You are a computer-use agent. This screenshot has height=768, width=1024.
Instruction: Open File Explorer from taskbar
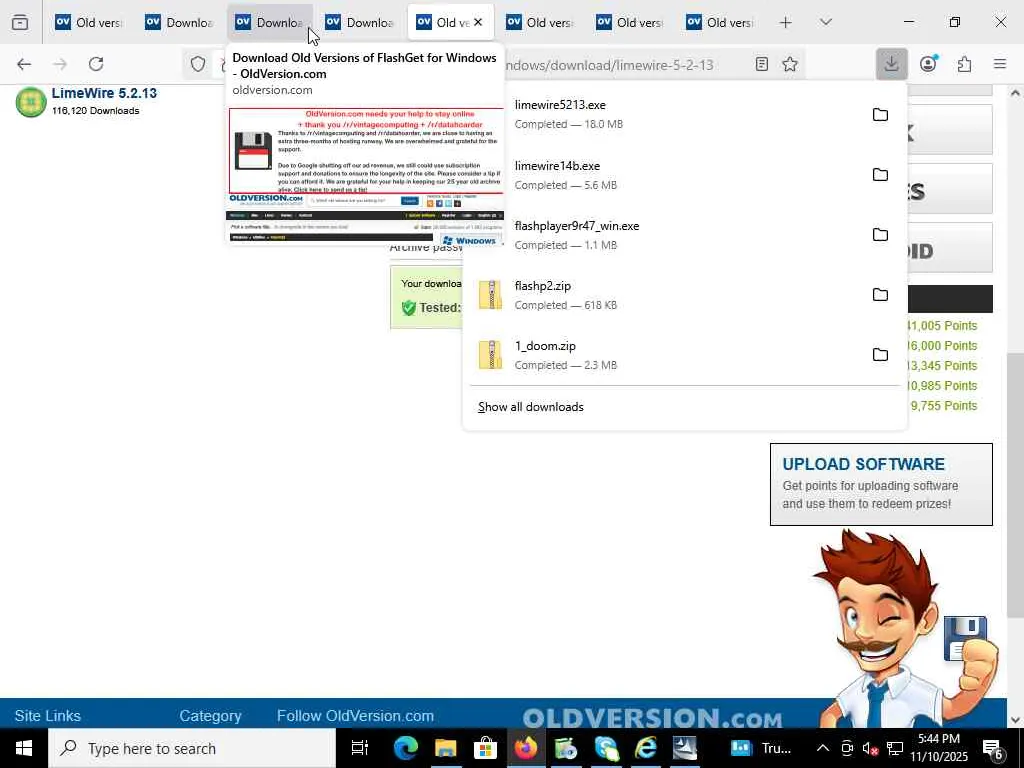pos(445,748)
